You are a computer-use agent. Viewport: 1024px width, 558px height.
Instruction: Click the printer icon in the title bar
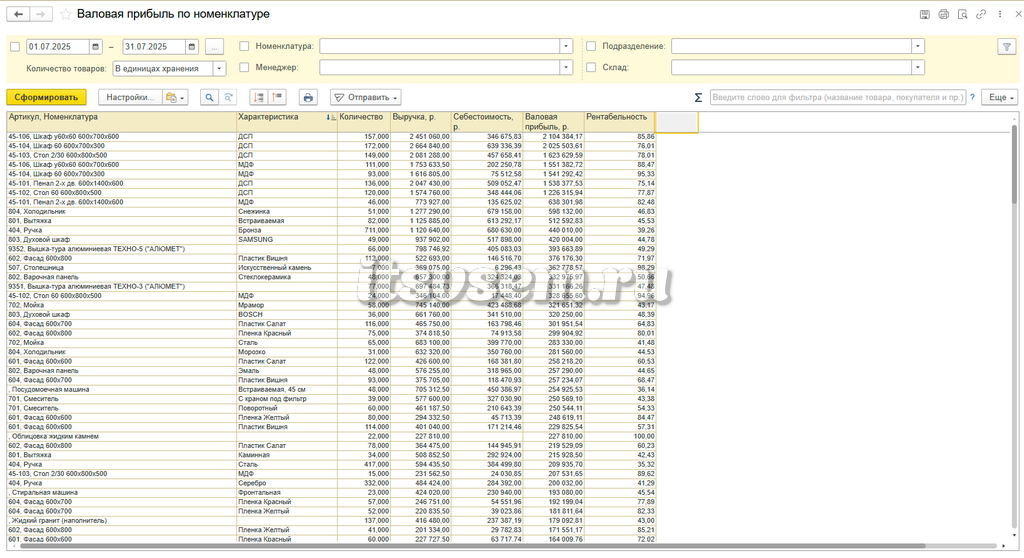pos(944,14)
